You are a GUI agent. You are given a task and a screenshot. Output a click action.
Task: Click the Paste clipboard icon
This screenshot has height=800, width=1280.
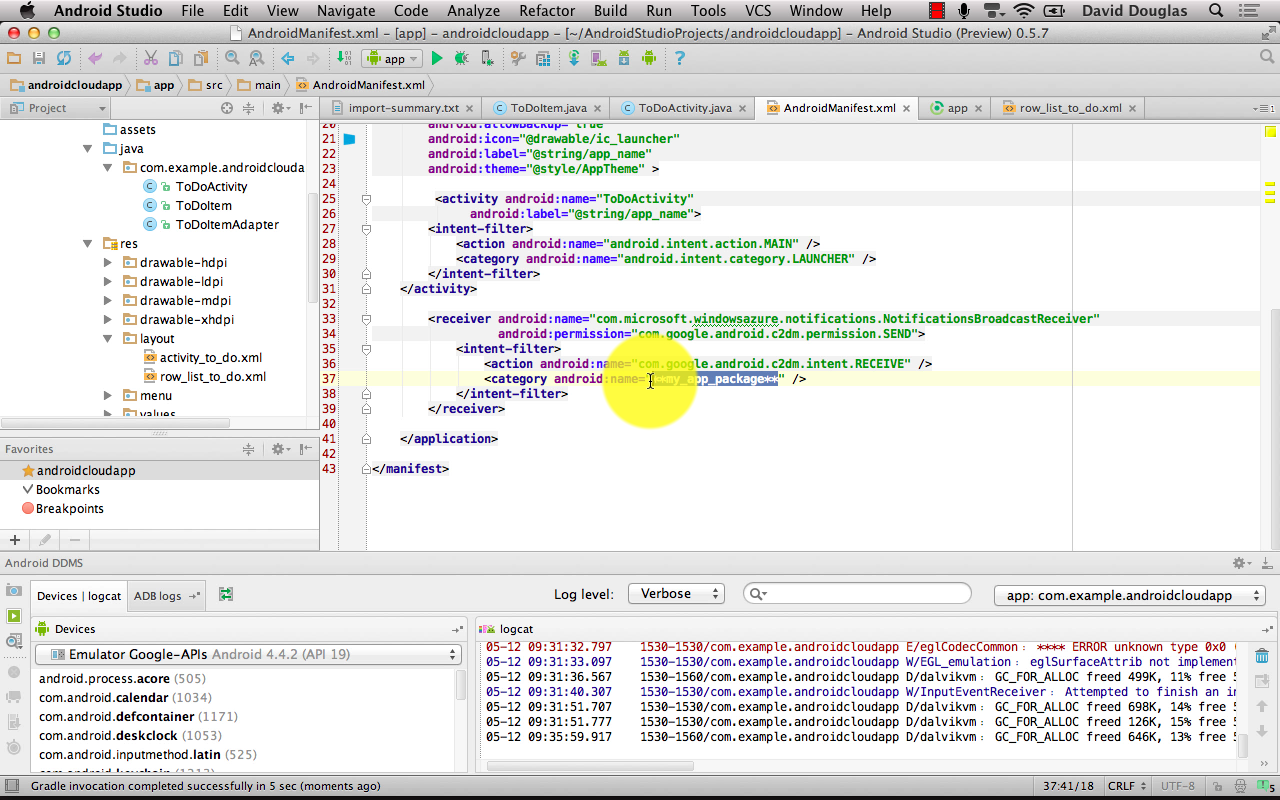point(201,59)
